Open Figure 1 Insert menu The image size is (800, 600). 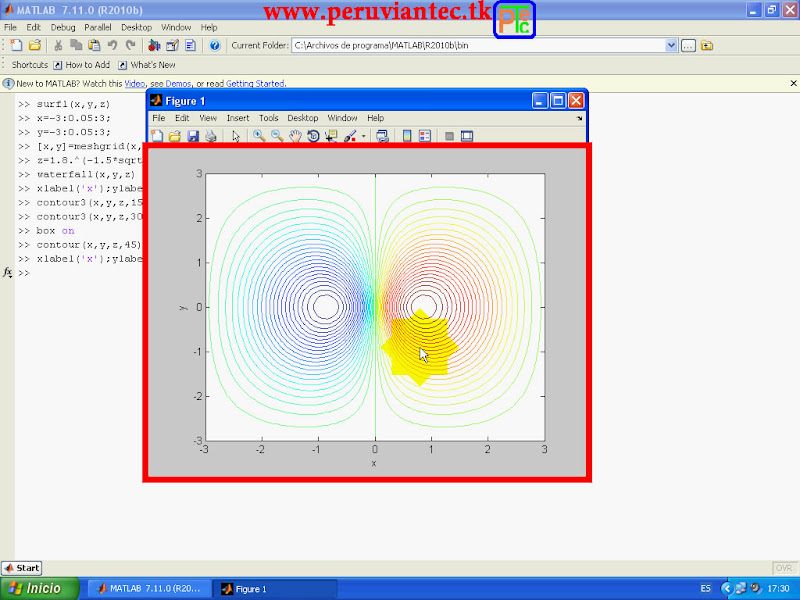[x=238, y=118]
